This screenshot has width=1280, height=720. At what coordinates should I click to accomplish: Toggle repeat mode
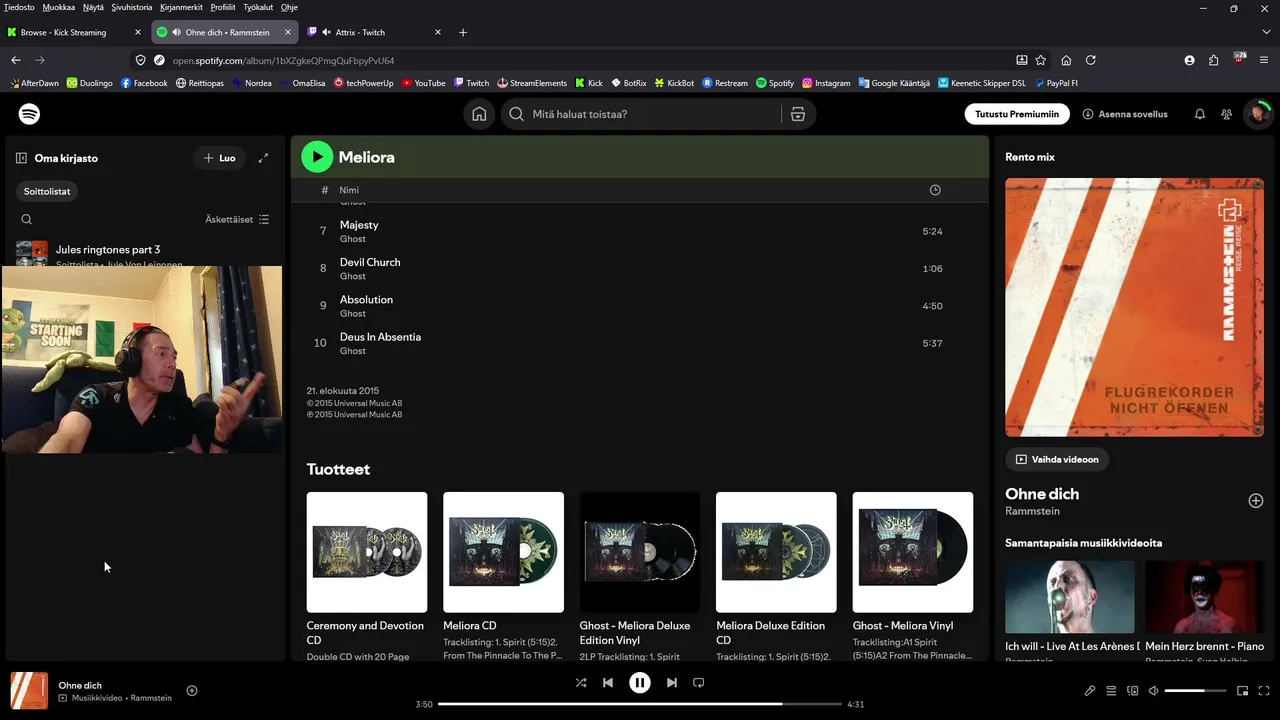(x=699, y=683)
